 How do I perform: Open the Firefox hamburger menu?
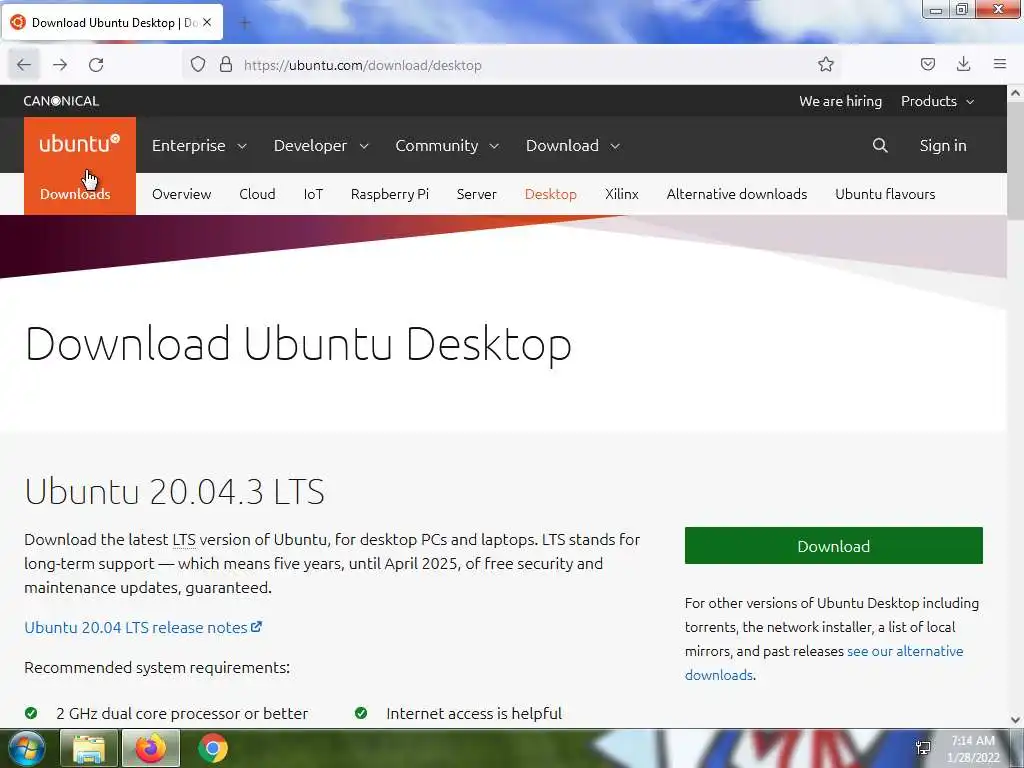point(1000,64)
